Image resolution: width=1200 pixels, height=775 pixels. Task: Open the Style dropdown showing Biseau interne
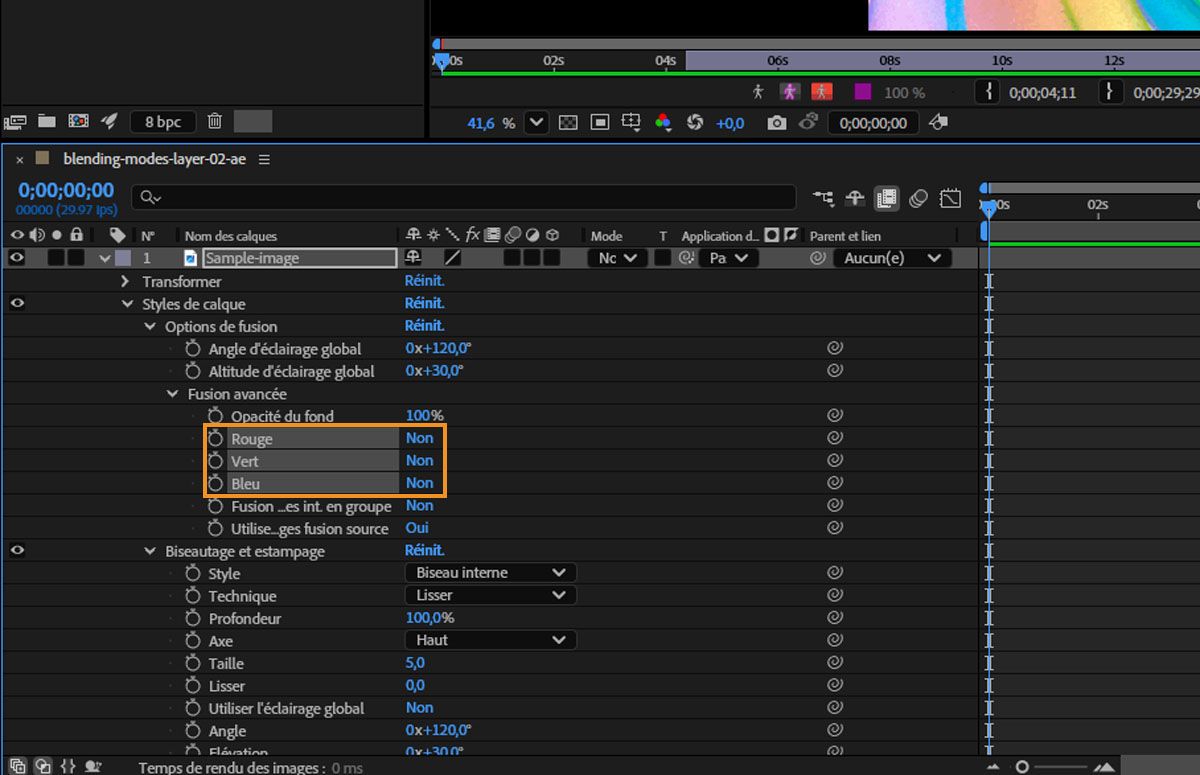(x=490, y=573)
